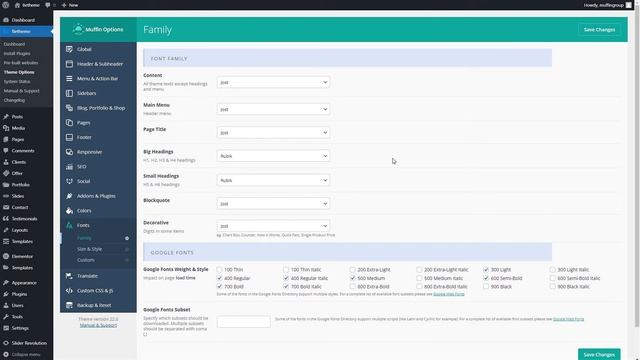The height and width of the screenshot is (360, 640).
Task: Click Collapse menu in WP sidebar
Action: pyautogui.click(x=22, y=354)
